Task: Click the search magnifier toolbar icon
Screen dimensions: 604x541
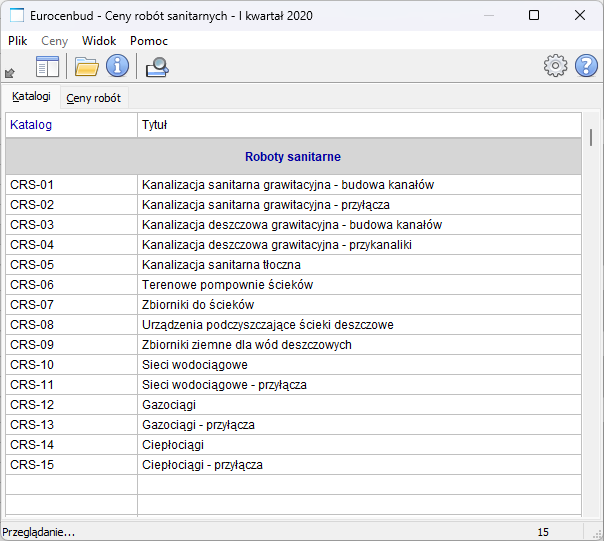Action: [157, 67]
